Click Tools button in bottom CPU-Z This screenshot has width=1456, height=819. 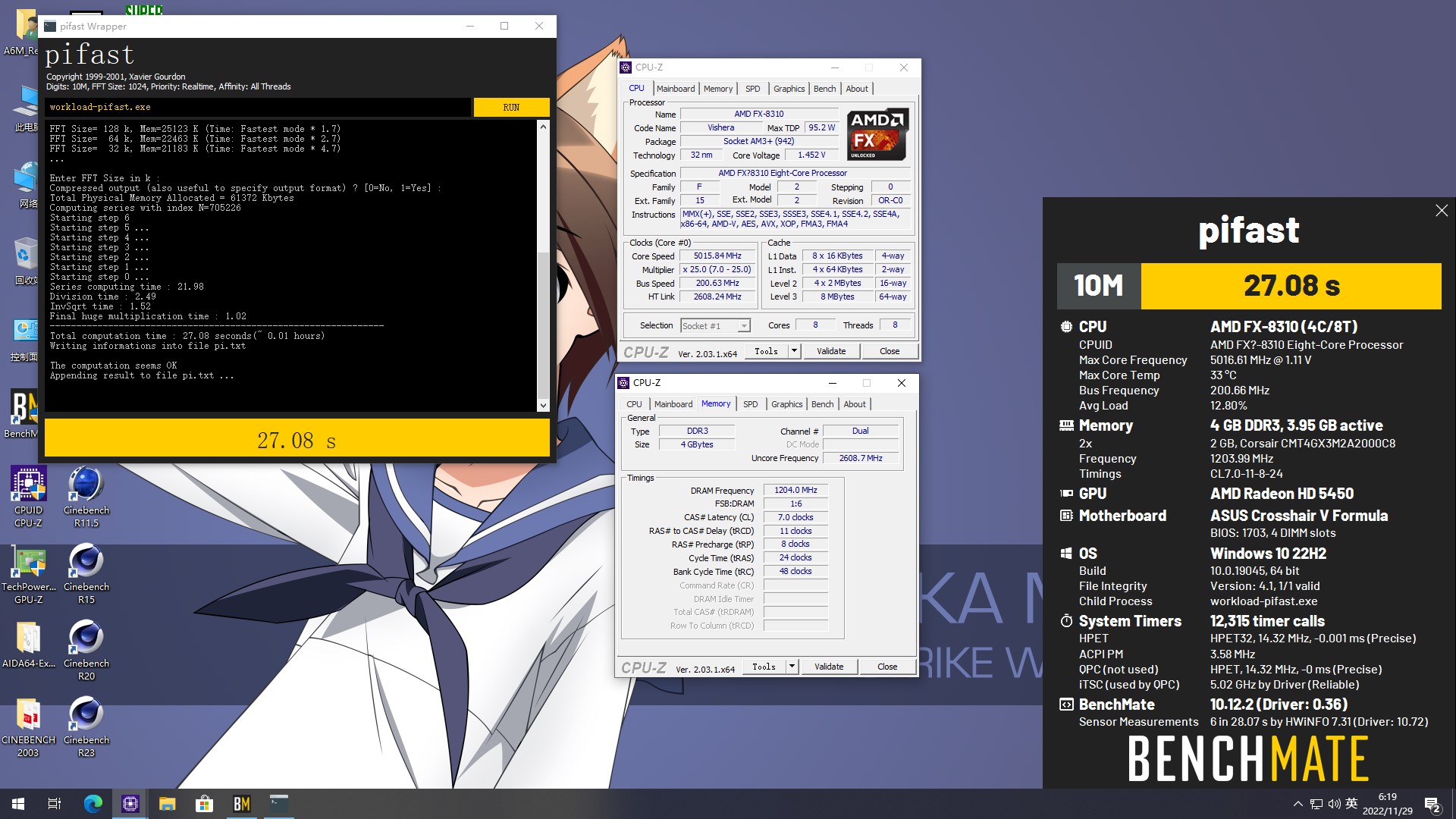764,667
